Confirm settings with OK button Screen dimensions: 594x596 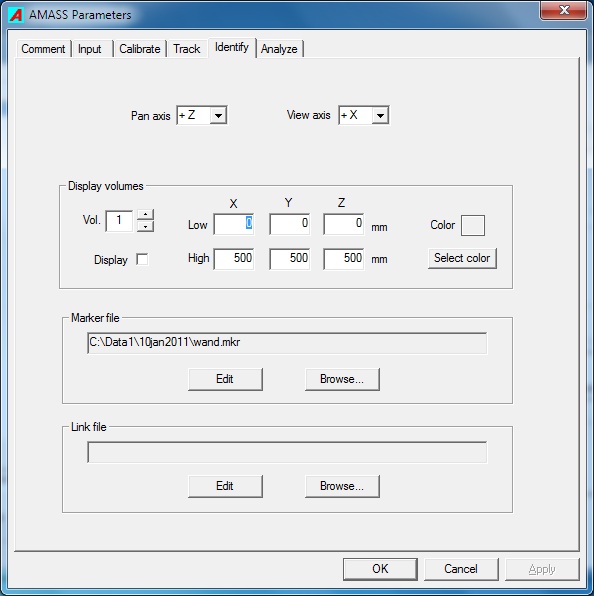pos(380,569)
